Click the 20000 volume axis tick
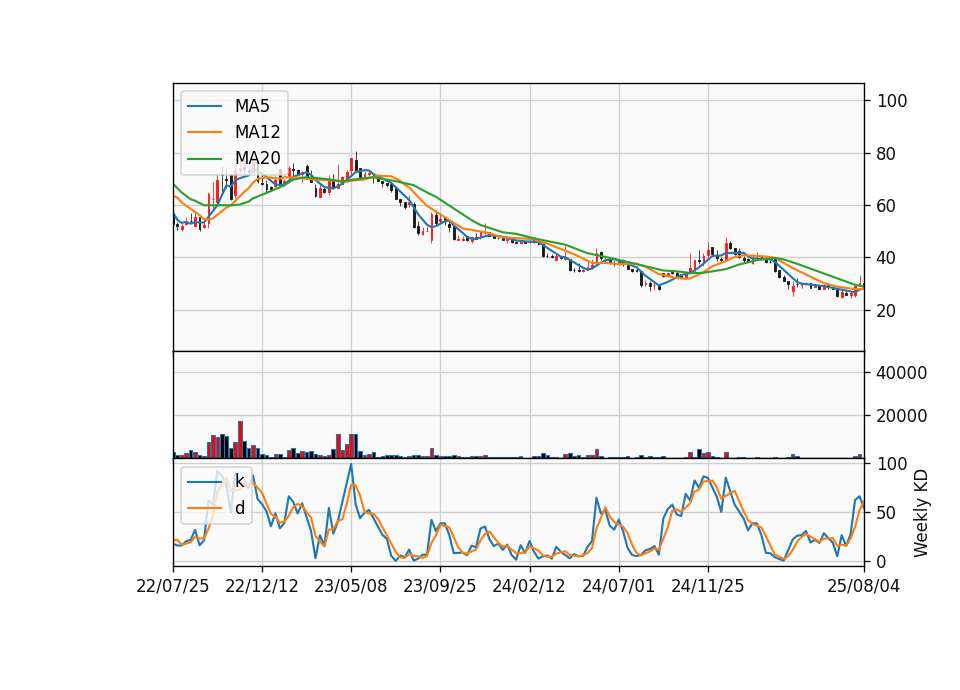The width and height of the screenshot is (960, 690). [x=902, y=416]
